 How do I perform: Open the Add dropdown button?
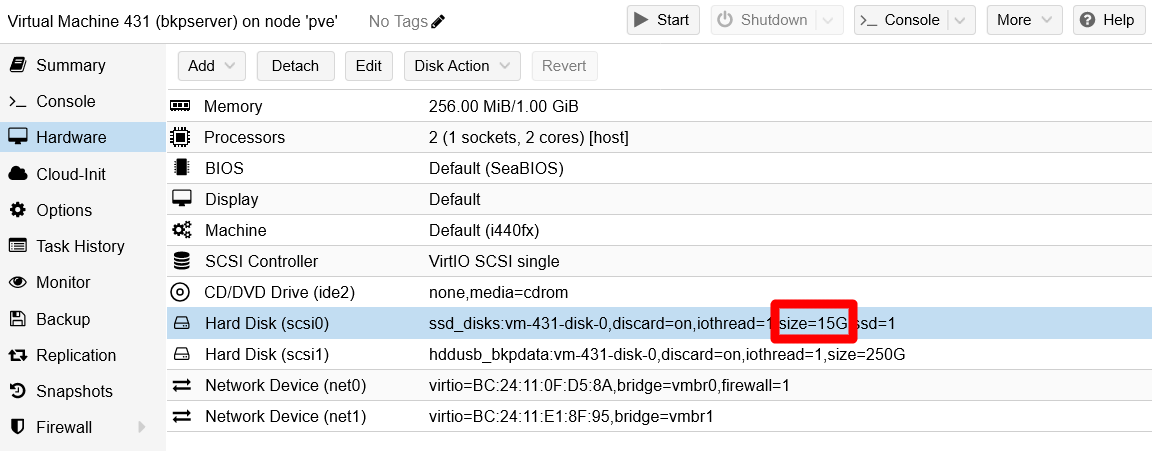click(212, 66)
